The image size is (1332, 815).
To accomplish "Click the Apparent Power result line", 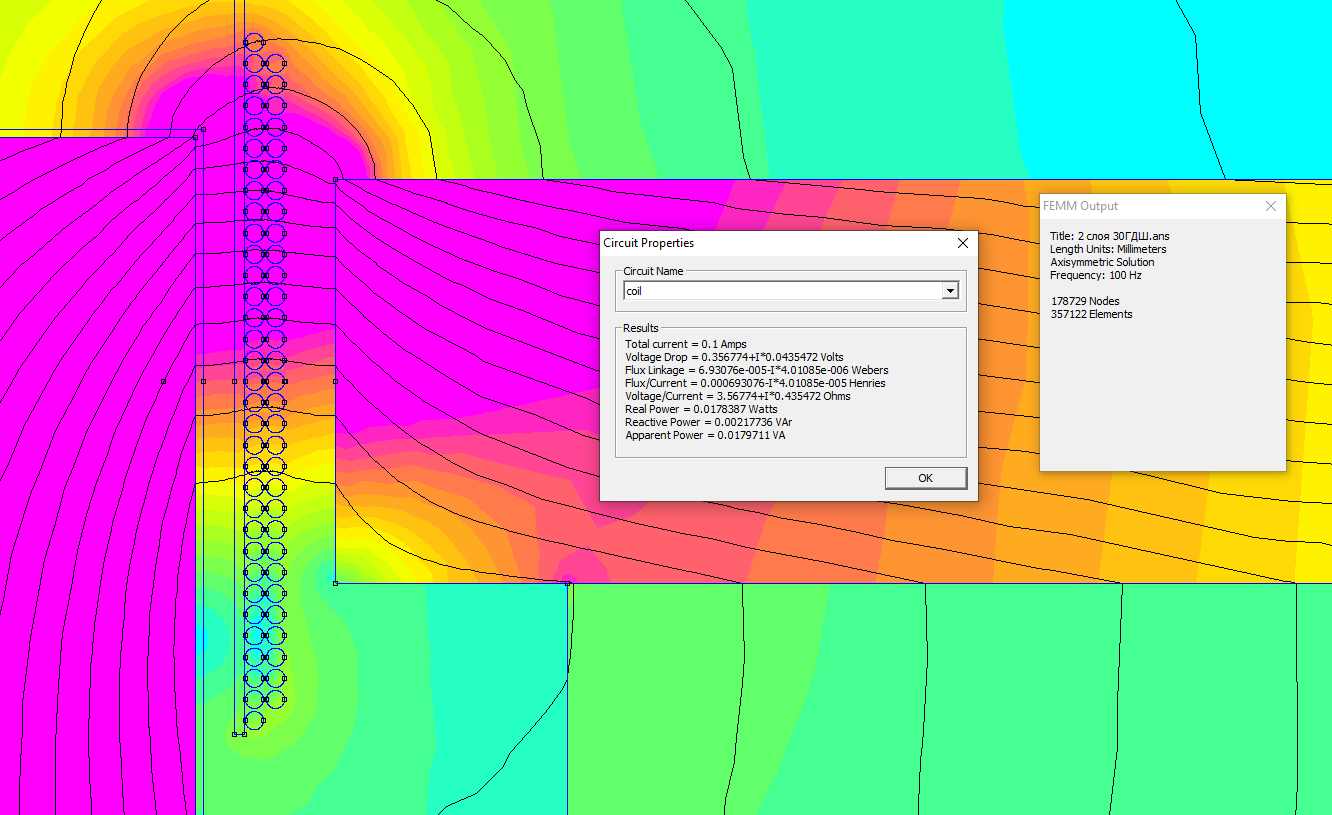I will click(705, 435).
